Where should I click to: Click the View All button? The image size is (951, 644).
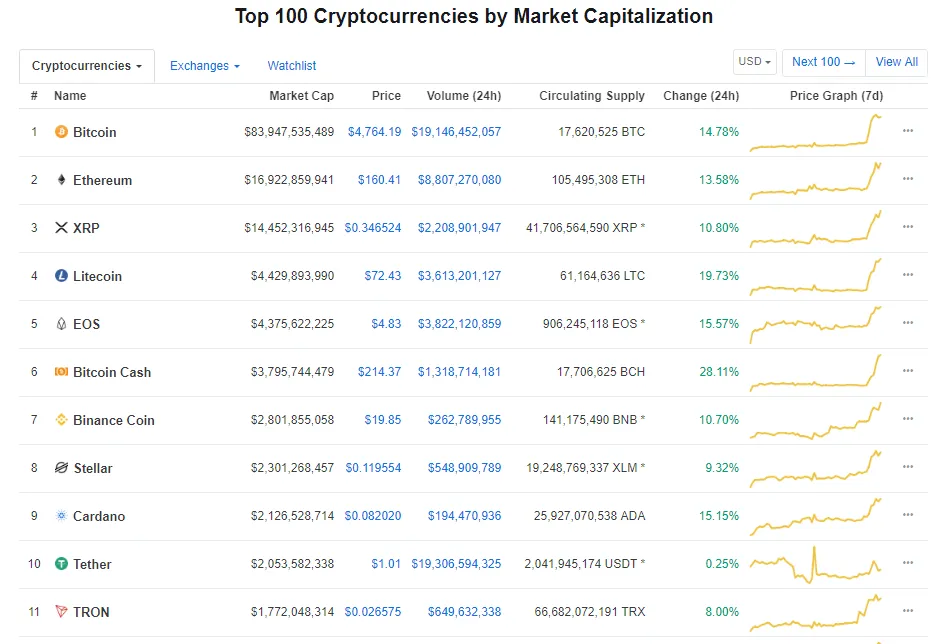click(x=896, y=62)
